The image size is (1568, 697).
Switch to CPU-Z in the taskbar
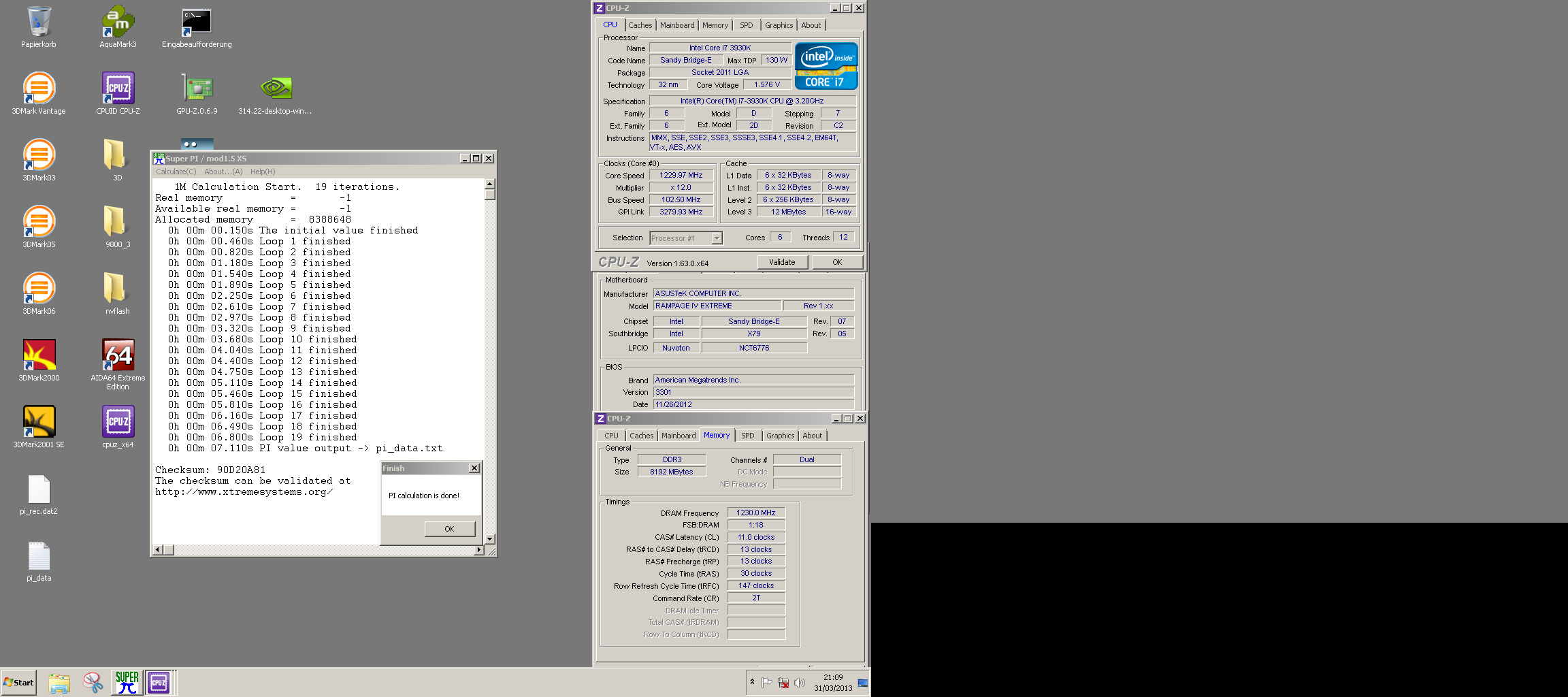(159, 683)
